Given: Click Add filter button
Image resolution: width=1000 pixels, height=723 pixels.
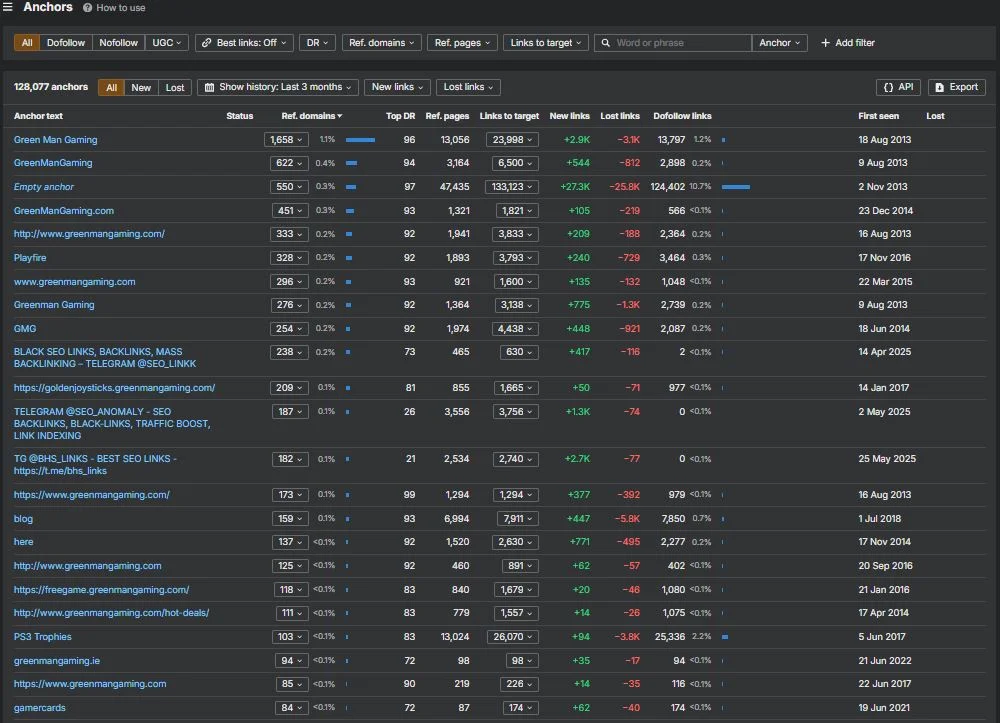Looking at the screenshot, I should (848, 43).
